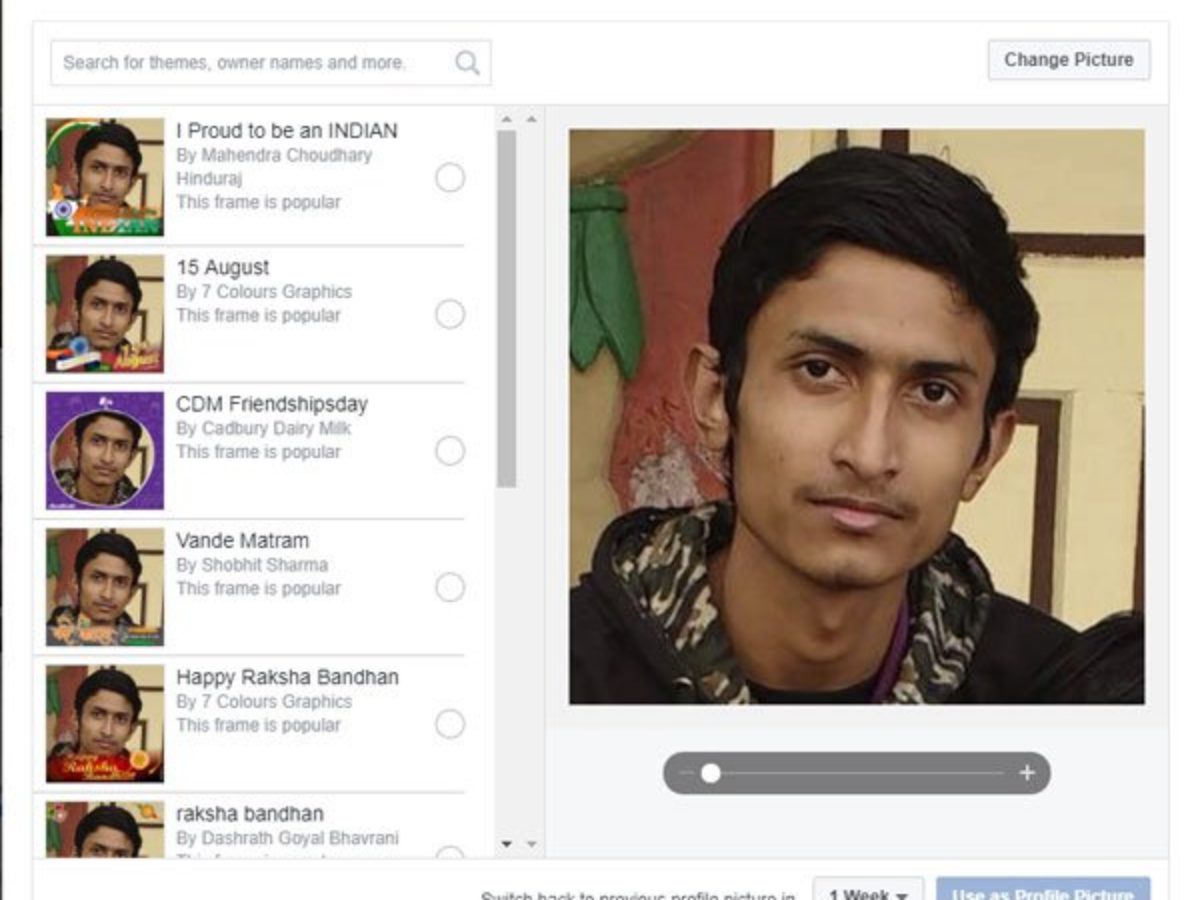
Task: Click 'This frame is popular' under Vande Matram
Action: (259, 588)
